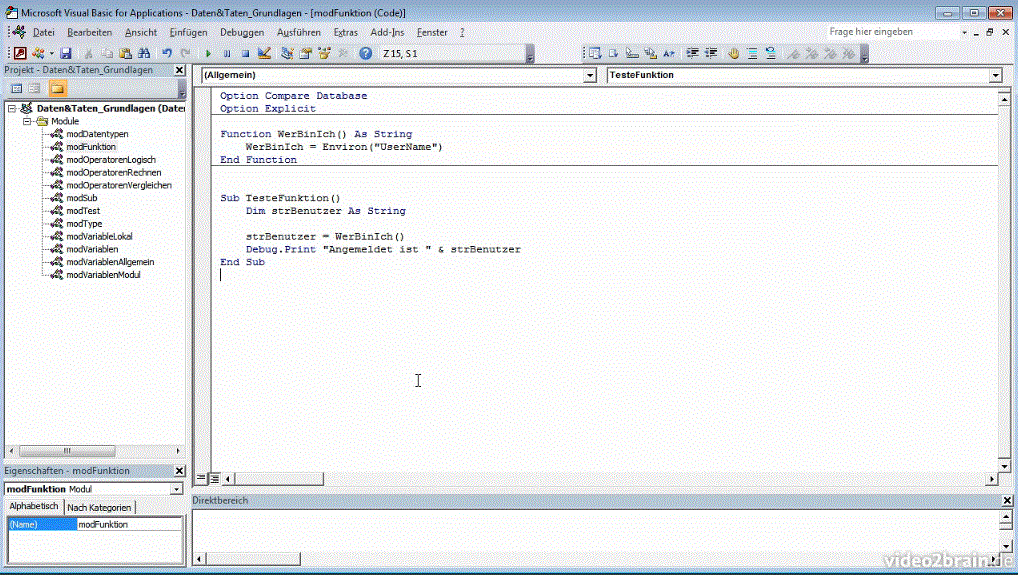Open the Object Browser icon
The height and width of the screenshot is (575, 1018).
[324, 53]
